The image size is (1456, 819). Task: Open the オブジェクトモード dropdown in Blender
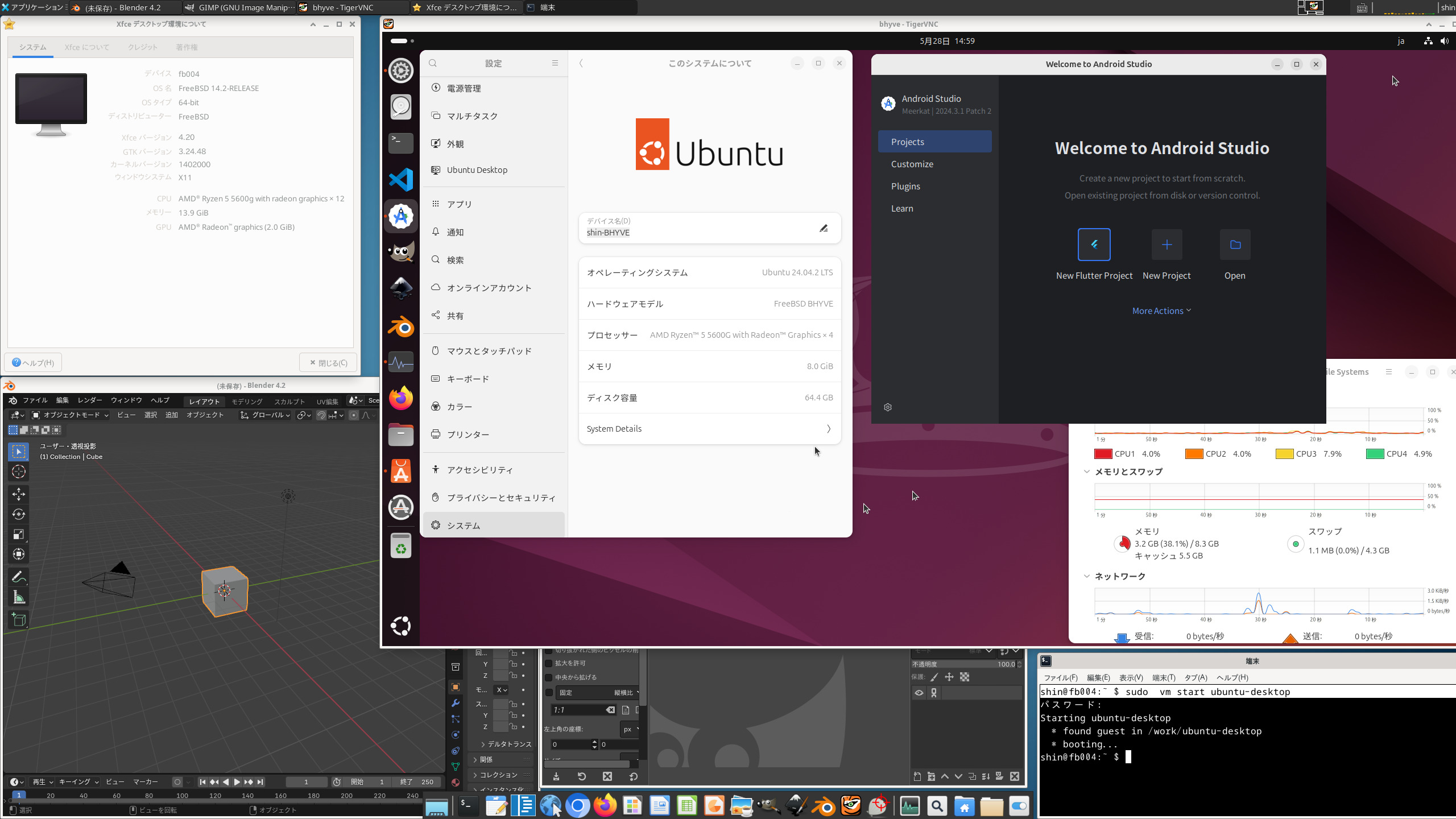(x=71, y=415)
